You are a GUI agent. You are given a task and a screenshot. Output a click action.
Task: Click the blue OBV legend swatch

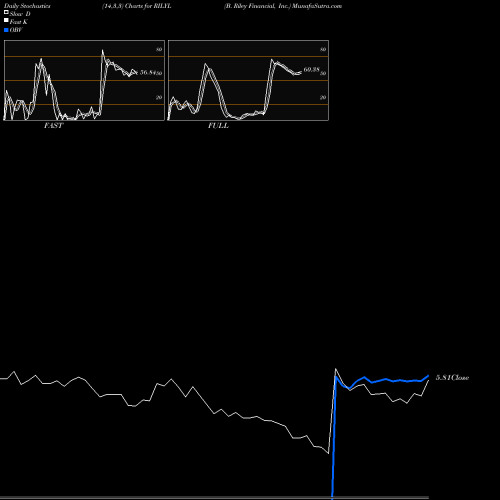(6, 30)
